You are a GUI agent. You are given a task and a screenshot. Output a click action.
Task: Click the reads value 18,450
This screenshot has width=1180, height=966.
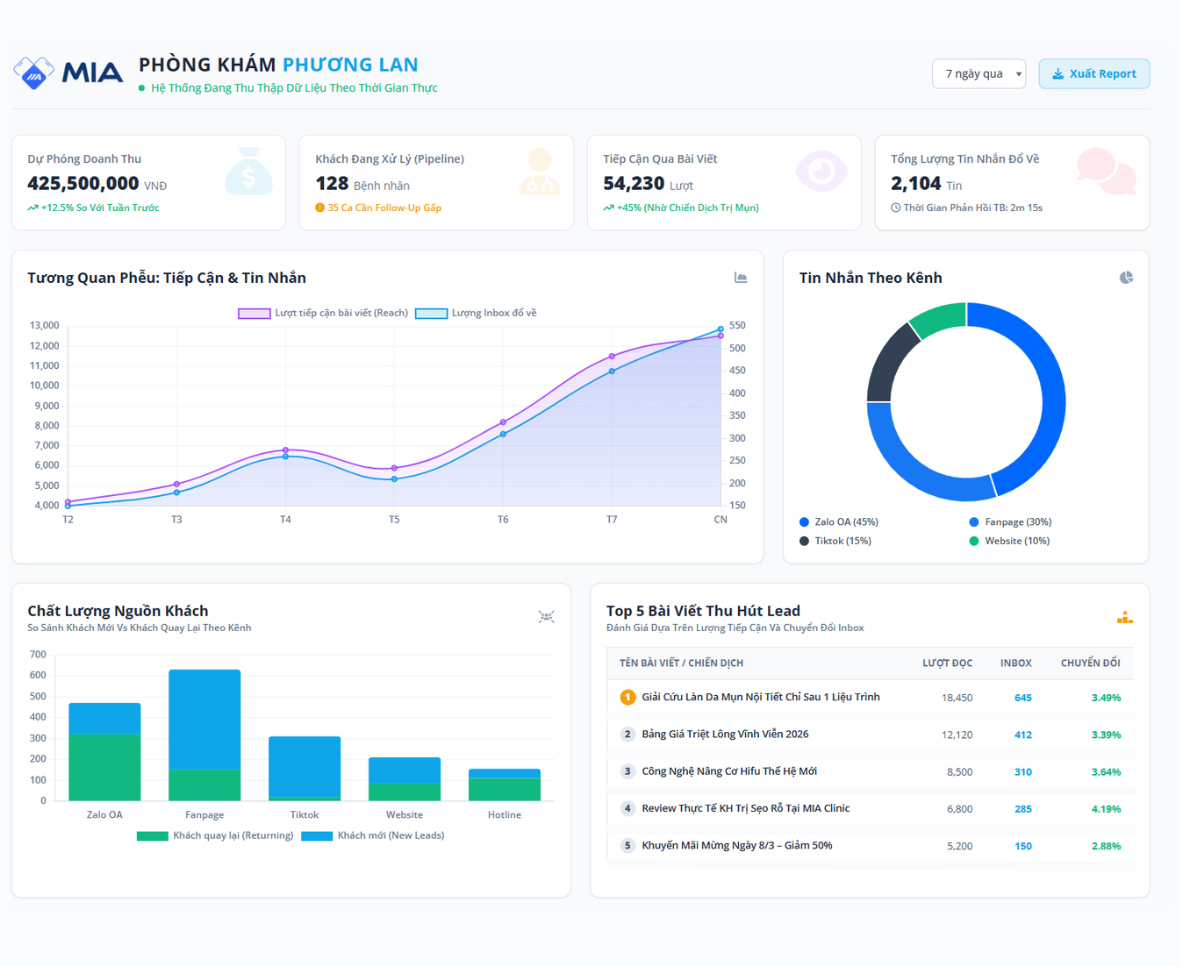coord(956,697)
